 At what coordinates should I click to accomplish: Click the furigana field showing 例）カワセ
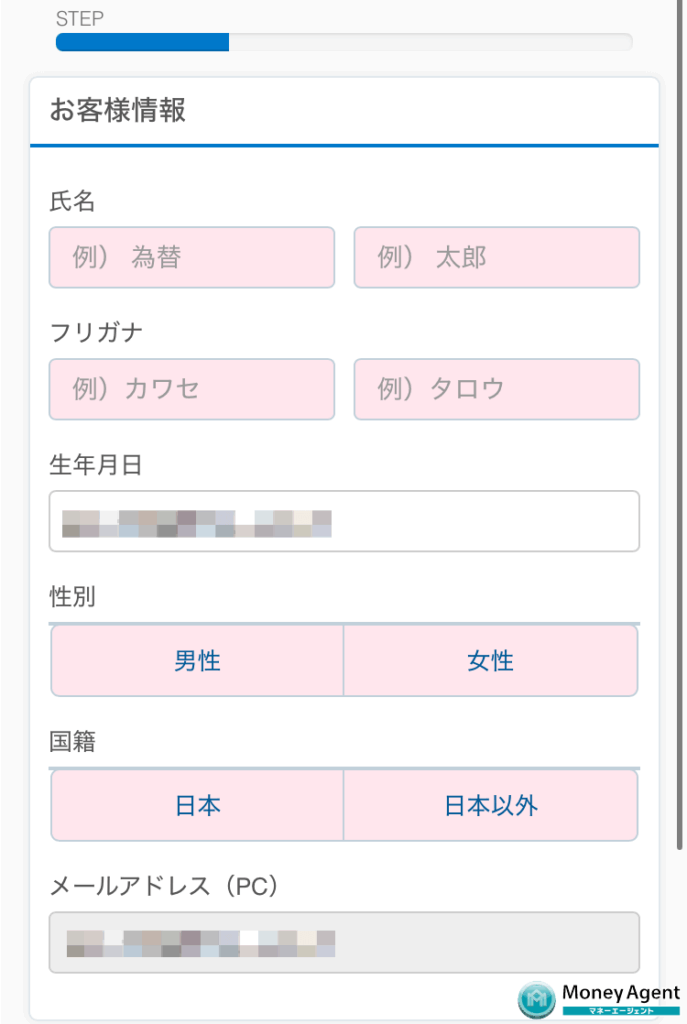click(191, 389)
